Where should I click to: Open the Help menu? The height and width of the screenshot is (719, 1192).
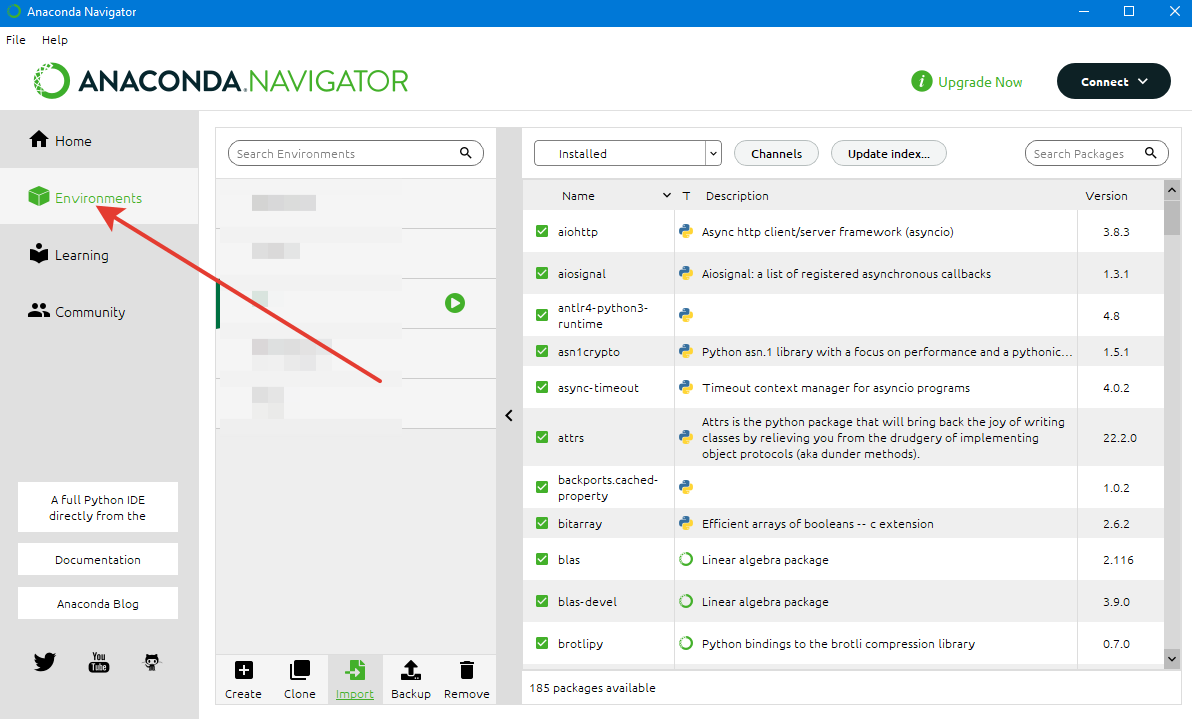55,40
